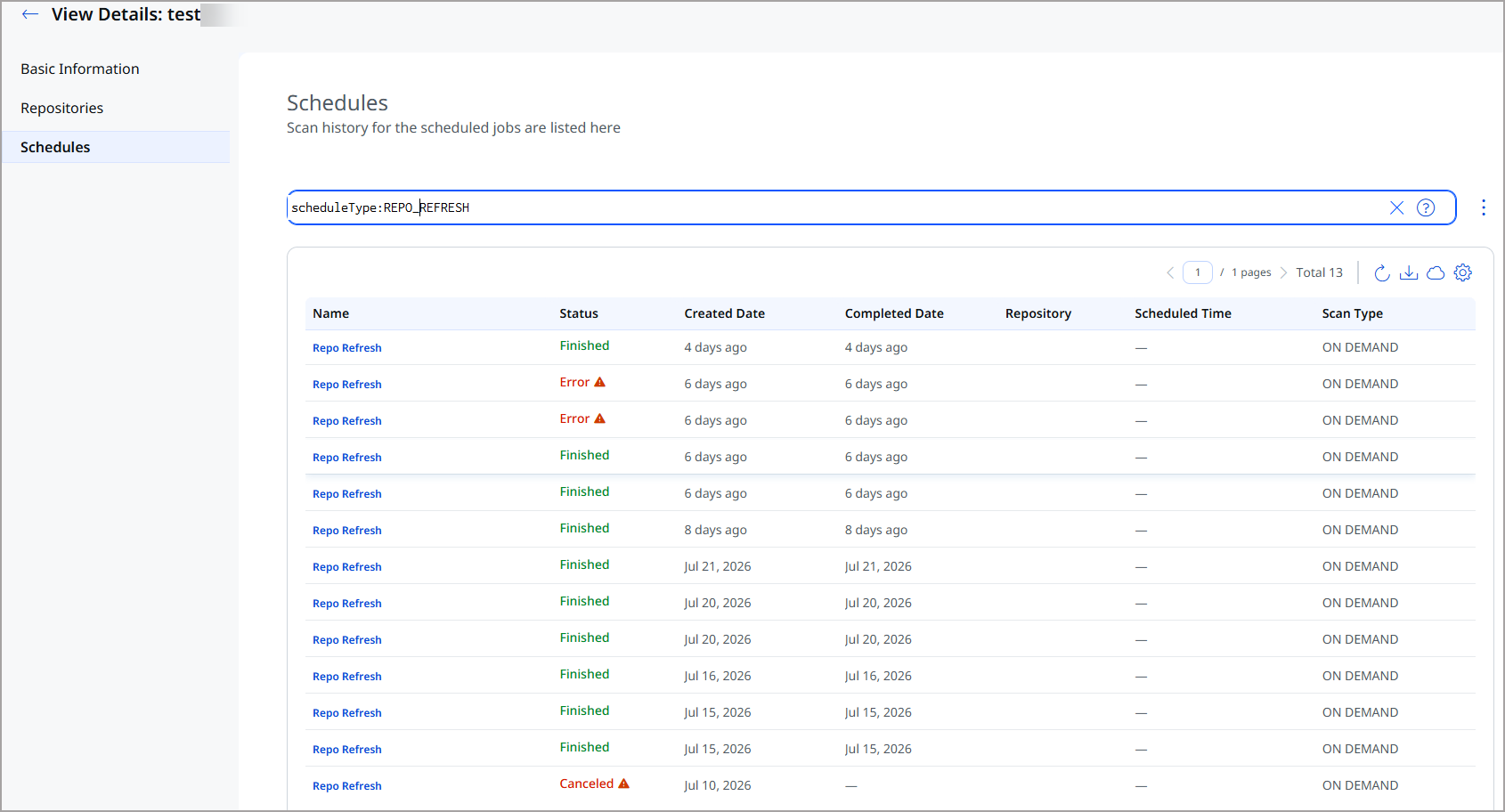Click the download icon above the table
The width and height of the screenshot is (1505, 812).
[1409, 272]
